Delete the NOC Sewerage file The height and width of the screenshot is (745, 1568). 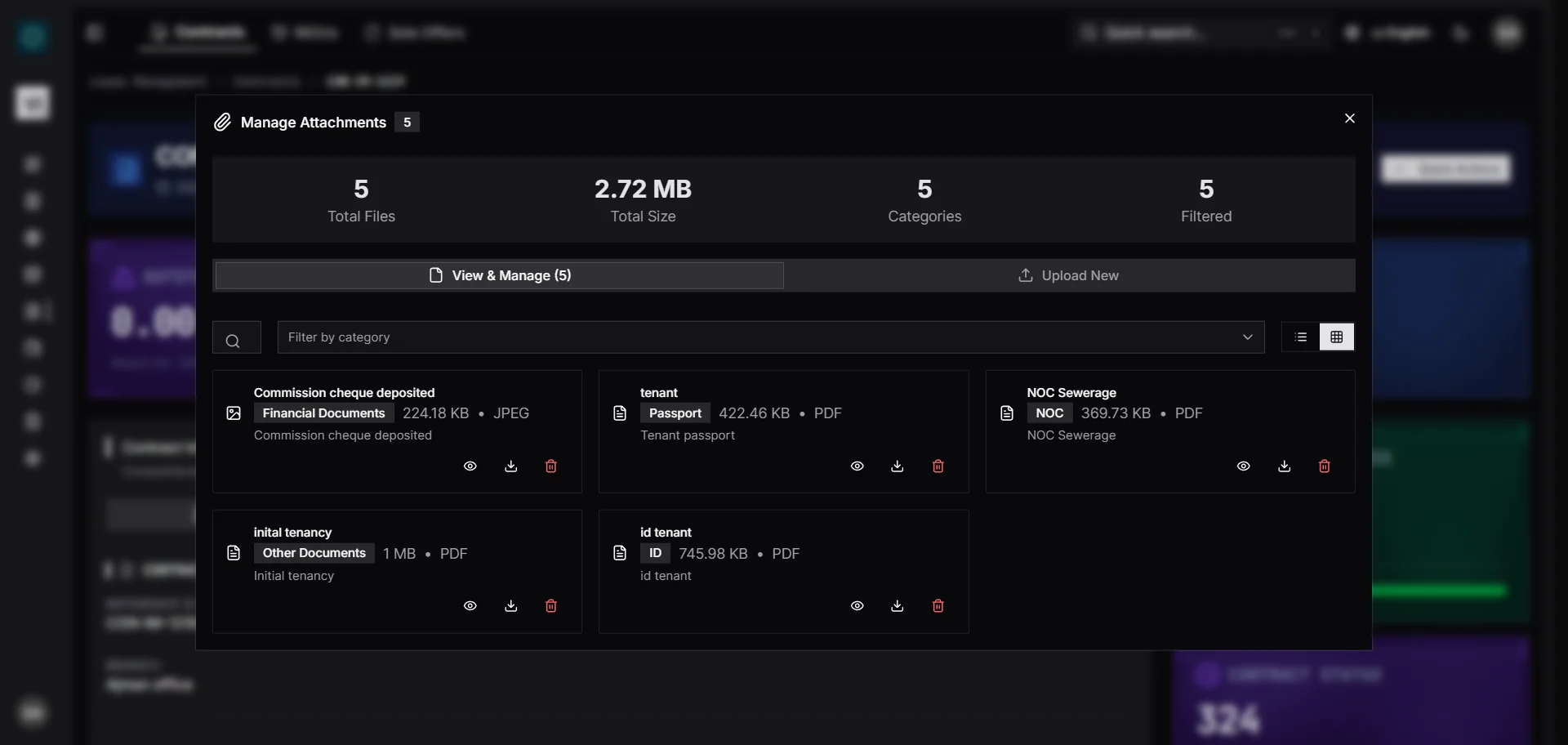(x=1325, y=466)
